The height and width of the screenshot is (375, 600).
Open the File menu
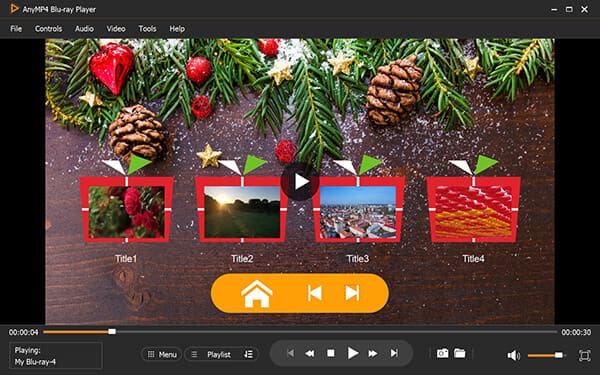point(16,29)
